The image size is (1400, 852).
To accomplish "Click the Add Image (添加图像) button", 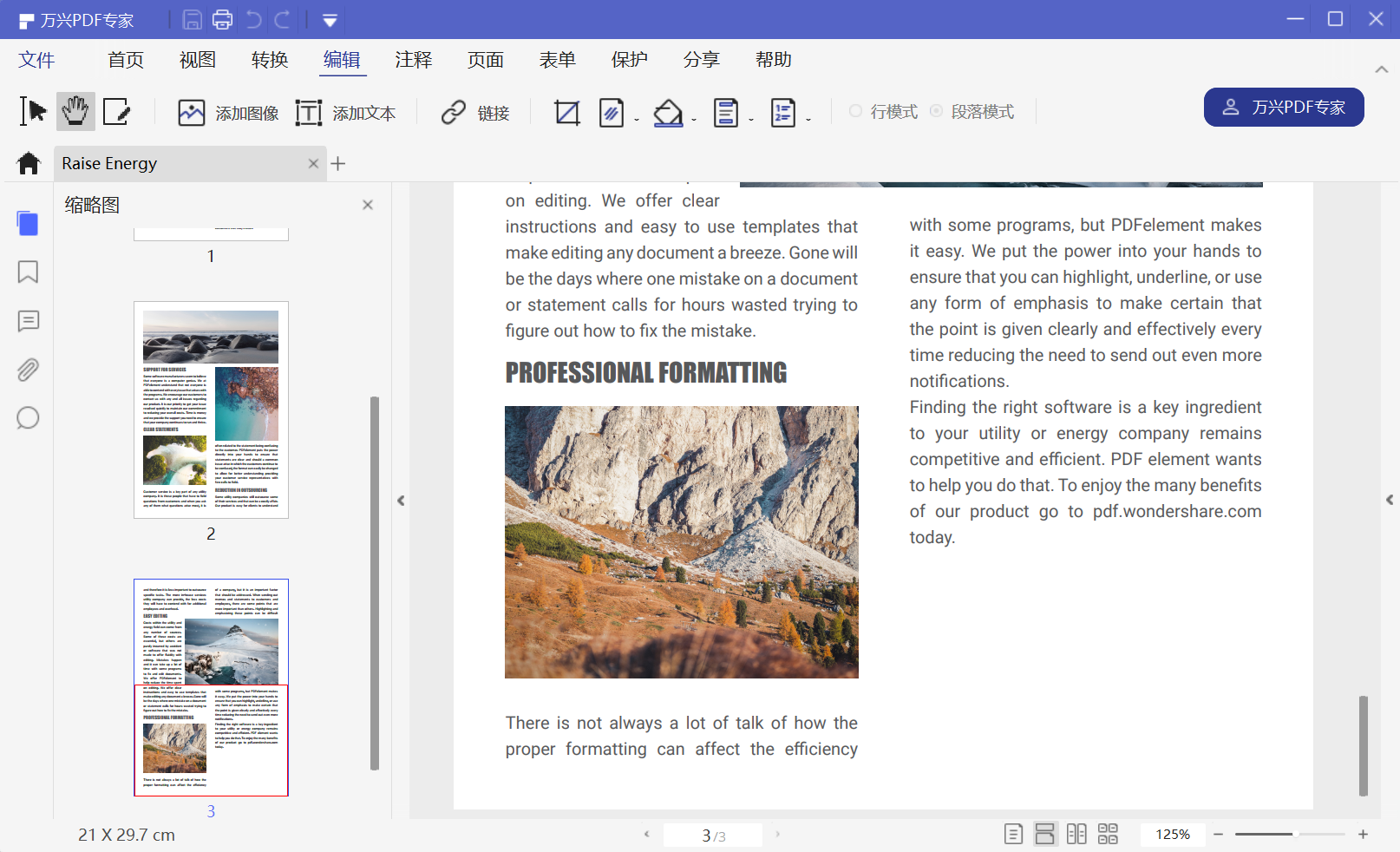I will 228,113.
